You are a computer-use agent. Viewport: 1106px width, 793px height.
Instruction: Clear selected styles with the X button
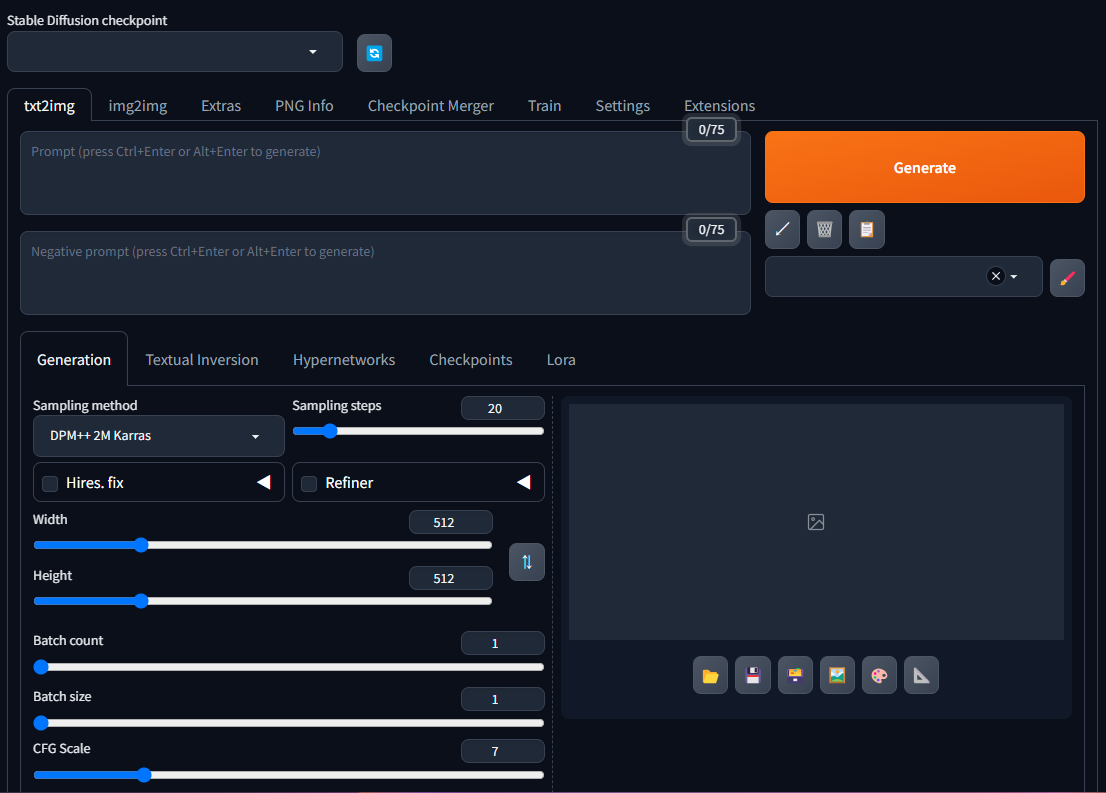(995, 276)
